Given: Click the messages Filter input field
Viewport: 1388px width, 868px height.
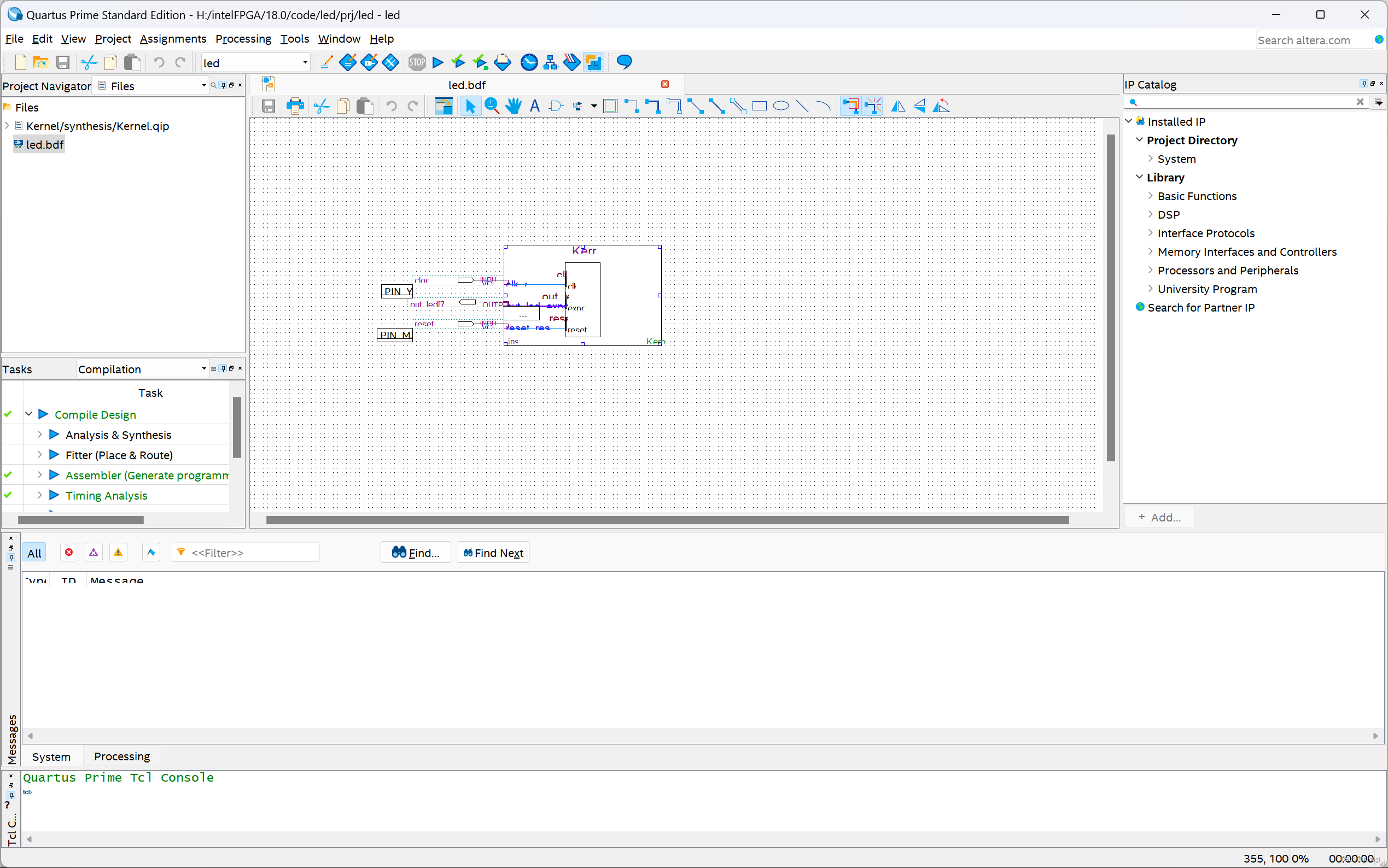Looking at the screenshot, I should 253,552.
